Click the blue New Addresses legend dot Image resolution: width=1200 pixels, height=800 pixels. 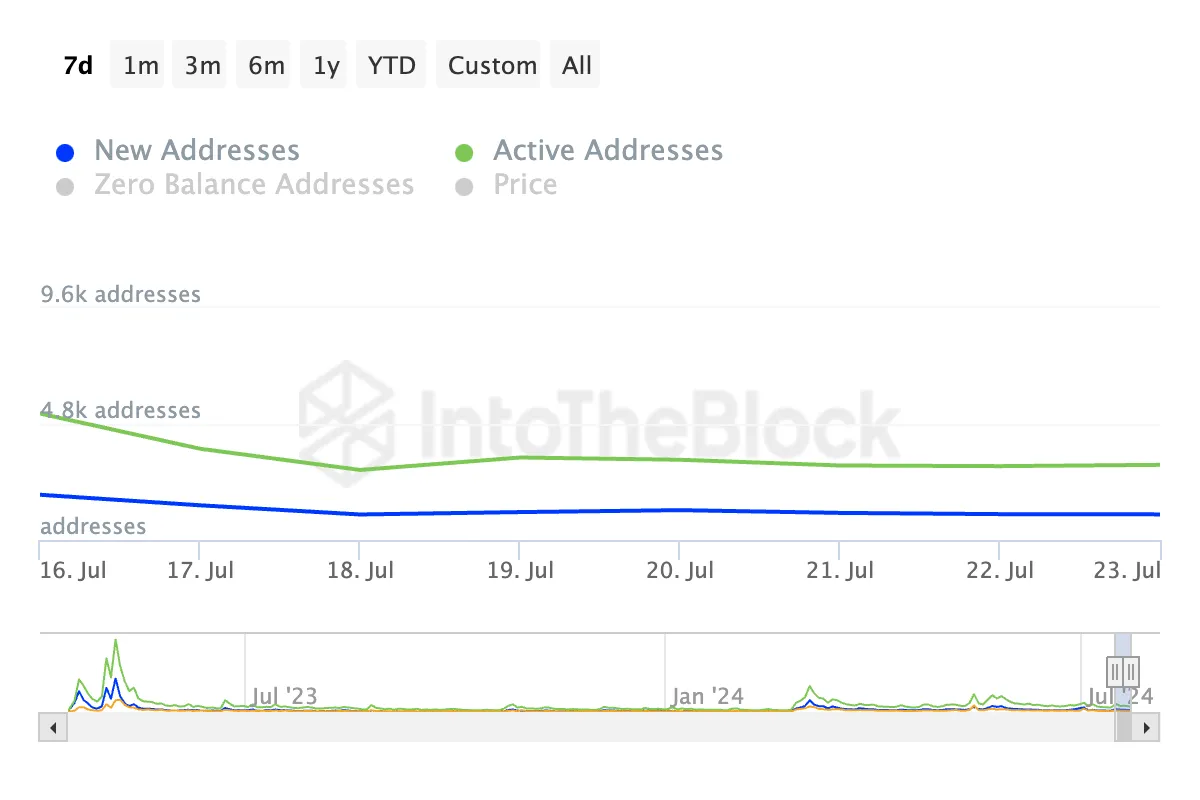[x=65, y=153]
